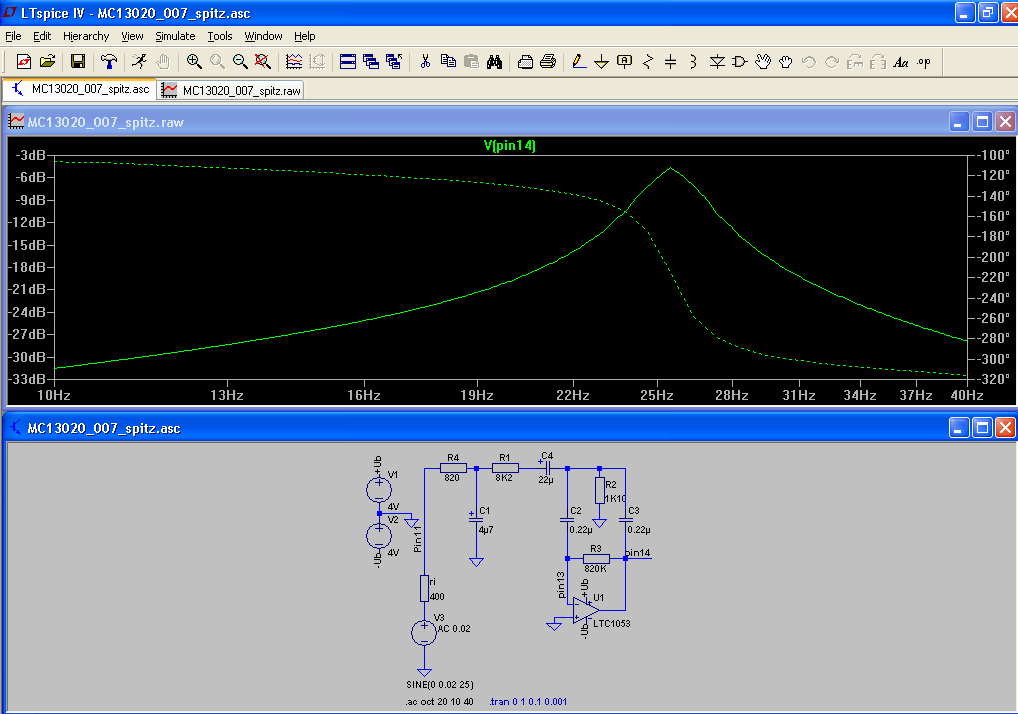
Task: Select the Label Net tool
Action: pyautogui.click(x=625, y=62)
